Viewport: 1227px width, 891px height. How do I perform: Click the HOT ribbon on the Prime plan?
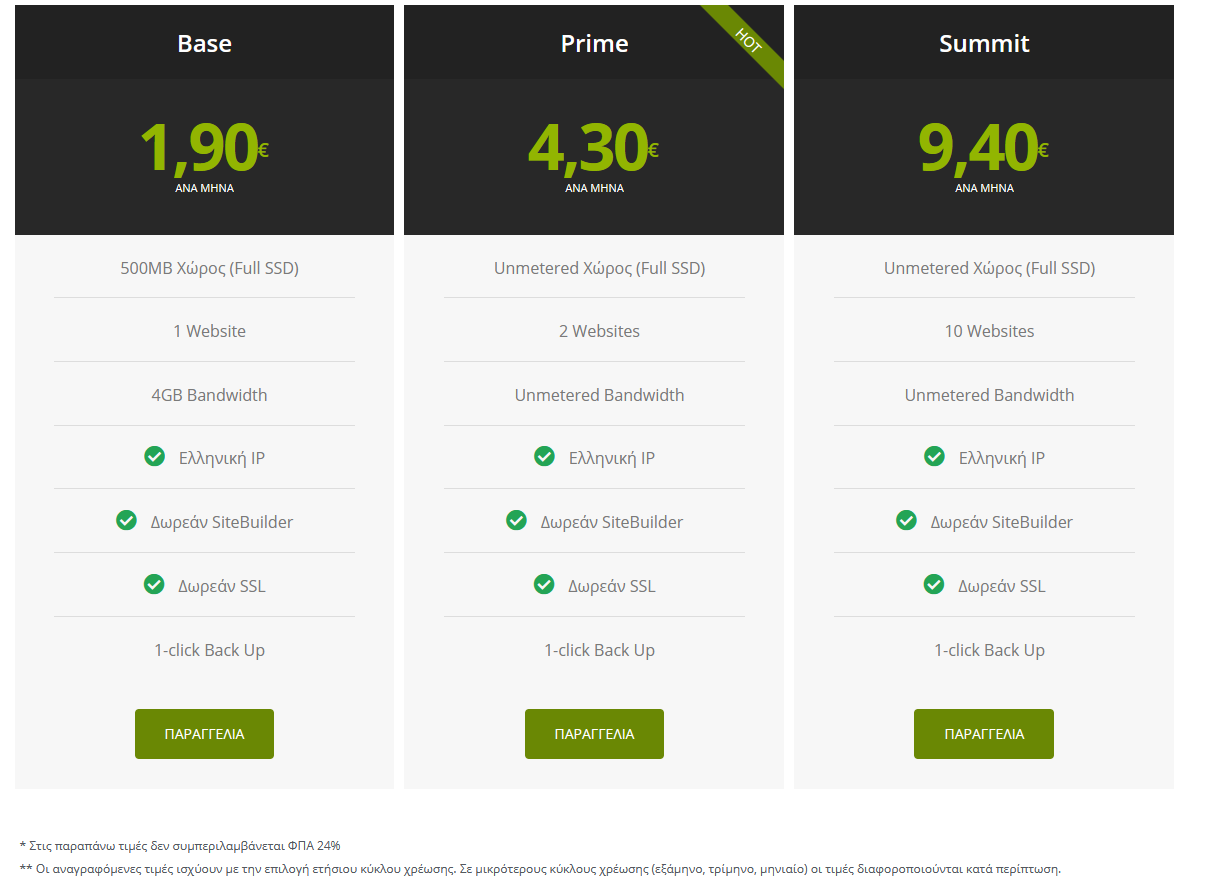[x=748, y=39]
